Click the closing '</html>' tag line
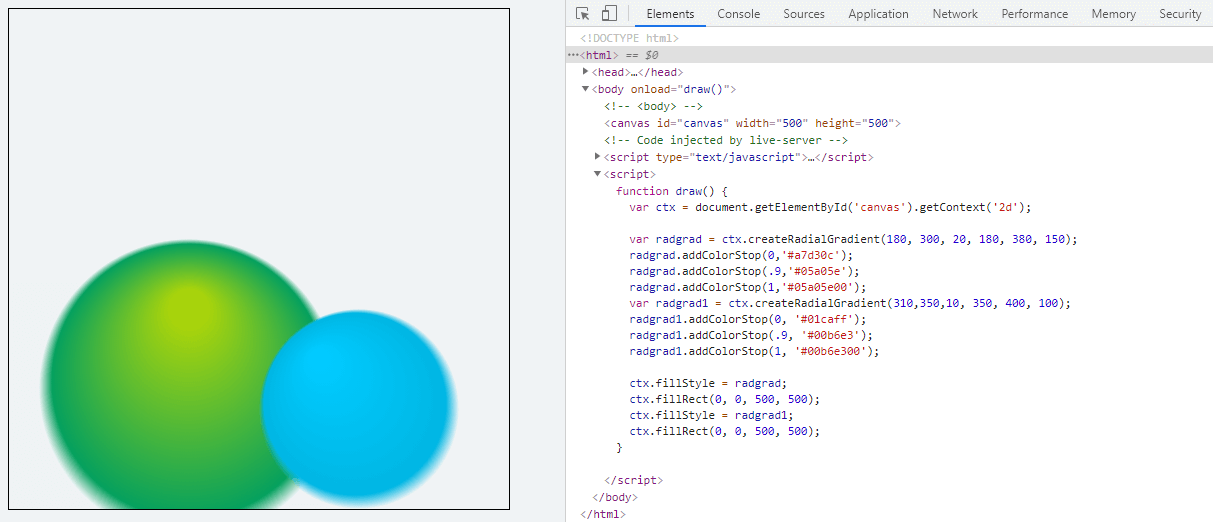The width and height of the screenshot is (1213, 522). click(603, 514)
